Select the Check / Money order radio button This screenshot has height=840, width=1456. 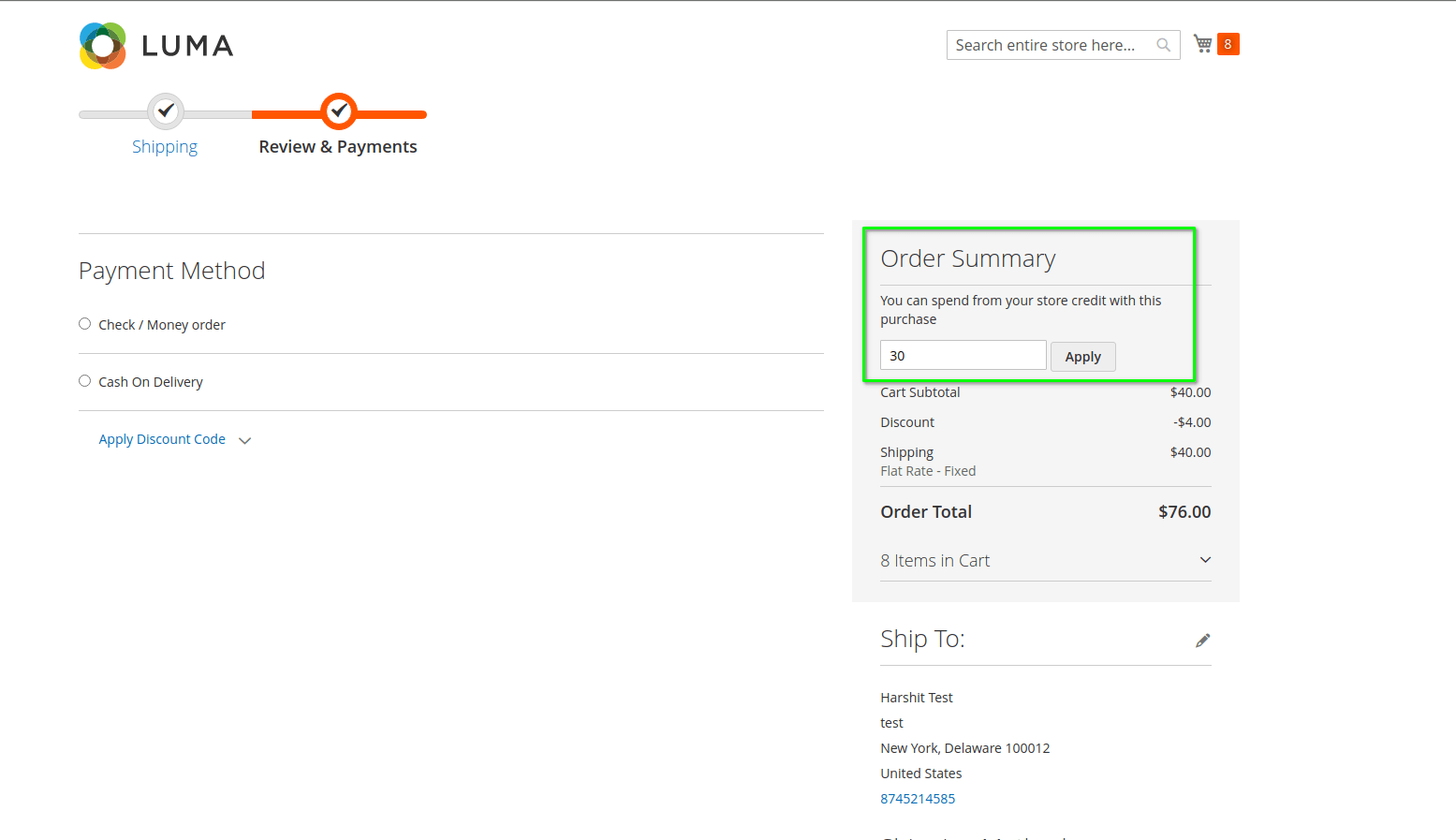click(x=84, y=323)
